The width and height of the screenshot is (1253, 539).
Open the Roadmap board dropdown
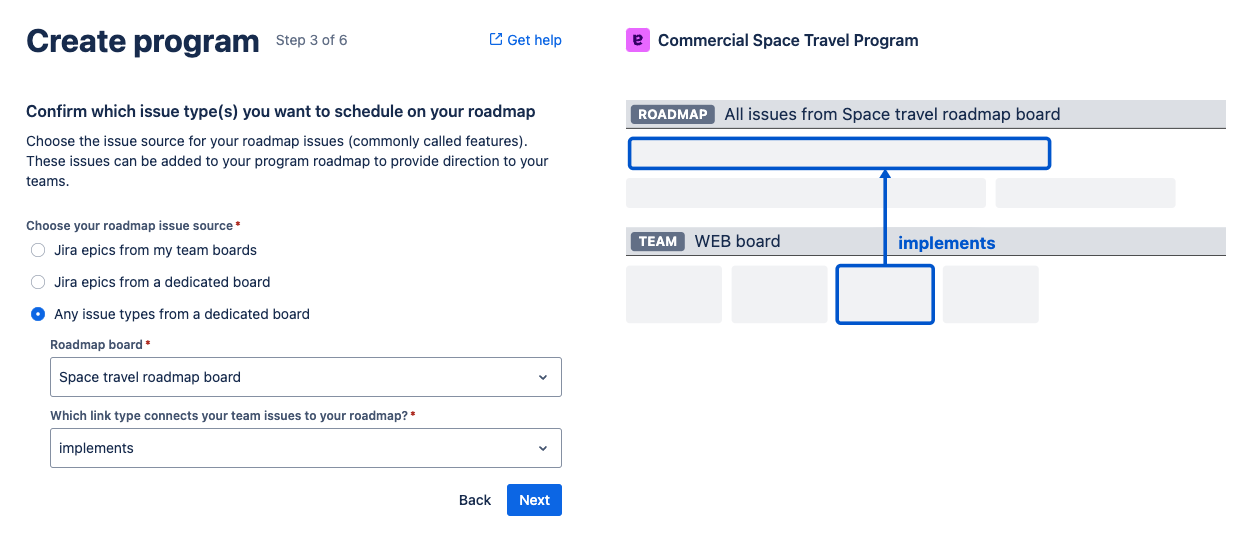[x=305, y=377]
